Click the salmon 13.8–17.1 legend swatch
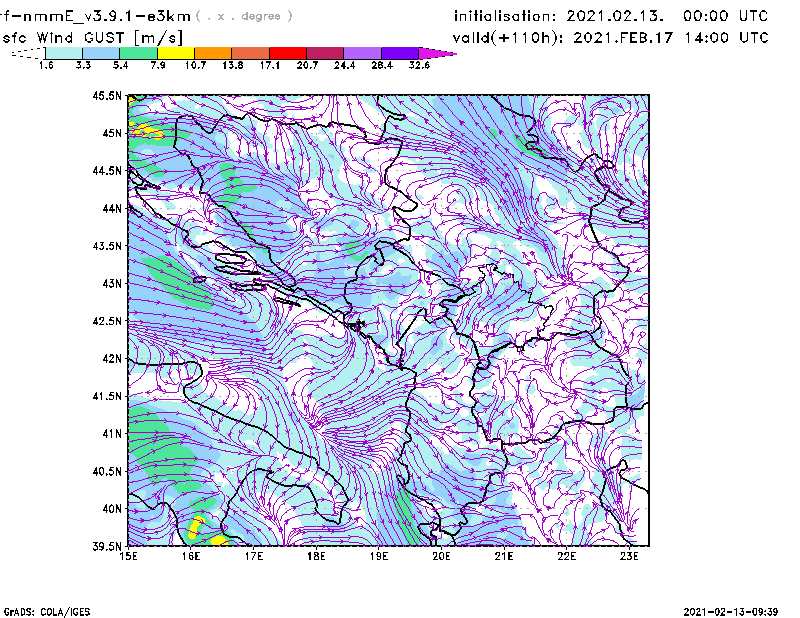This screenshot has height=618, width=800. [251, 53]
